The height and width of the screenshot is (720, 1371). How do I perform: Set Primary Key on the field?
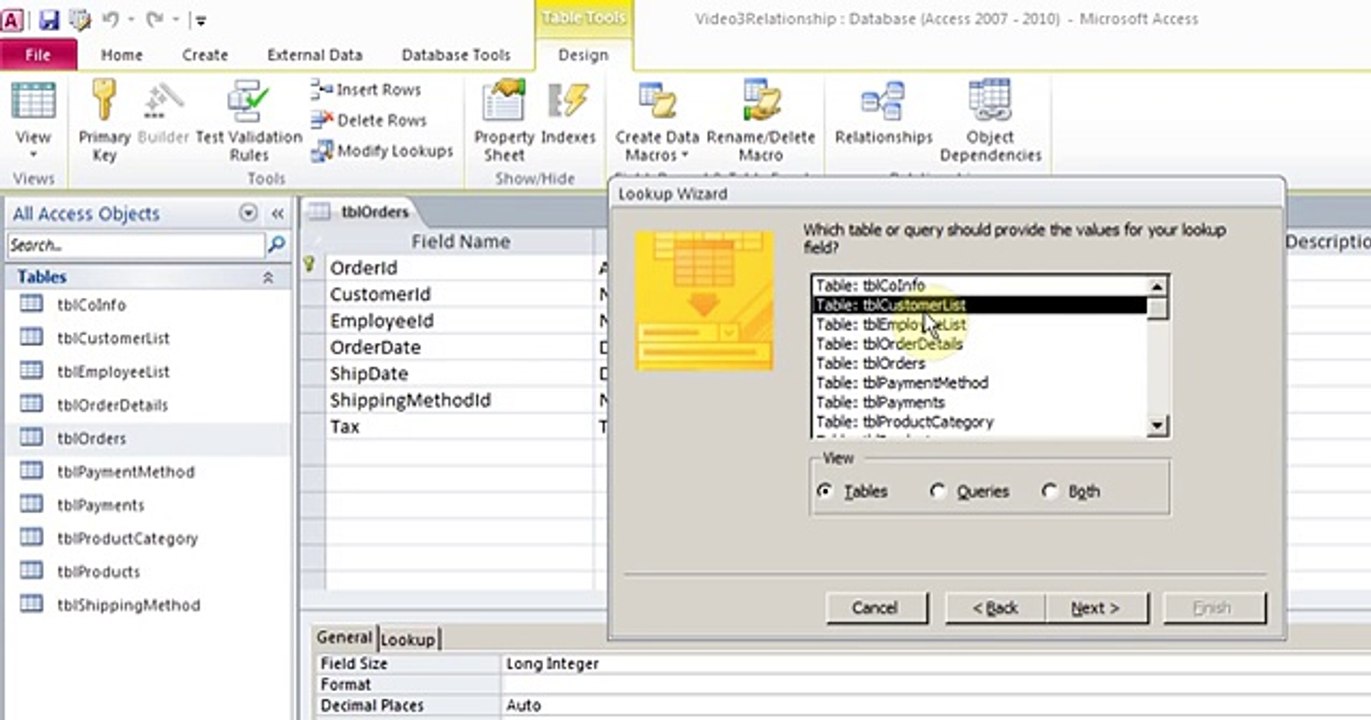pyautogui.click(x=104, y=121)
